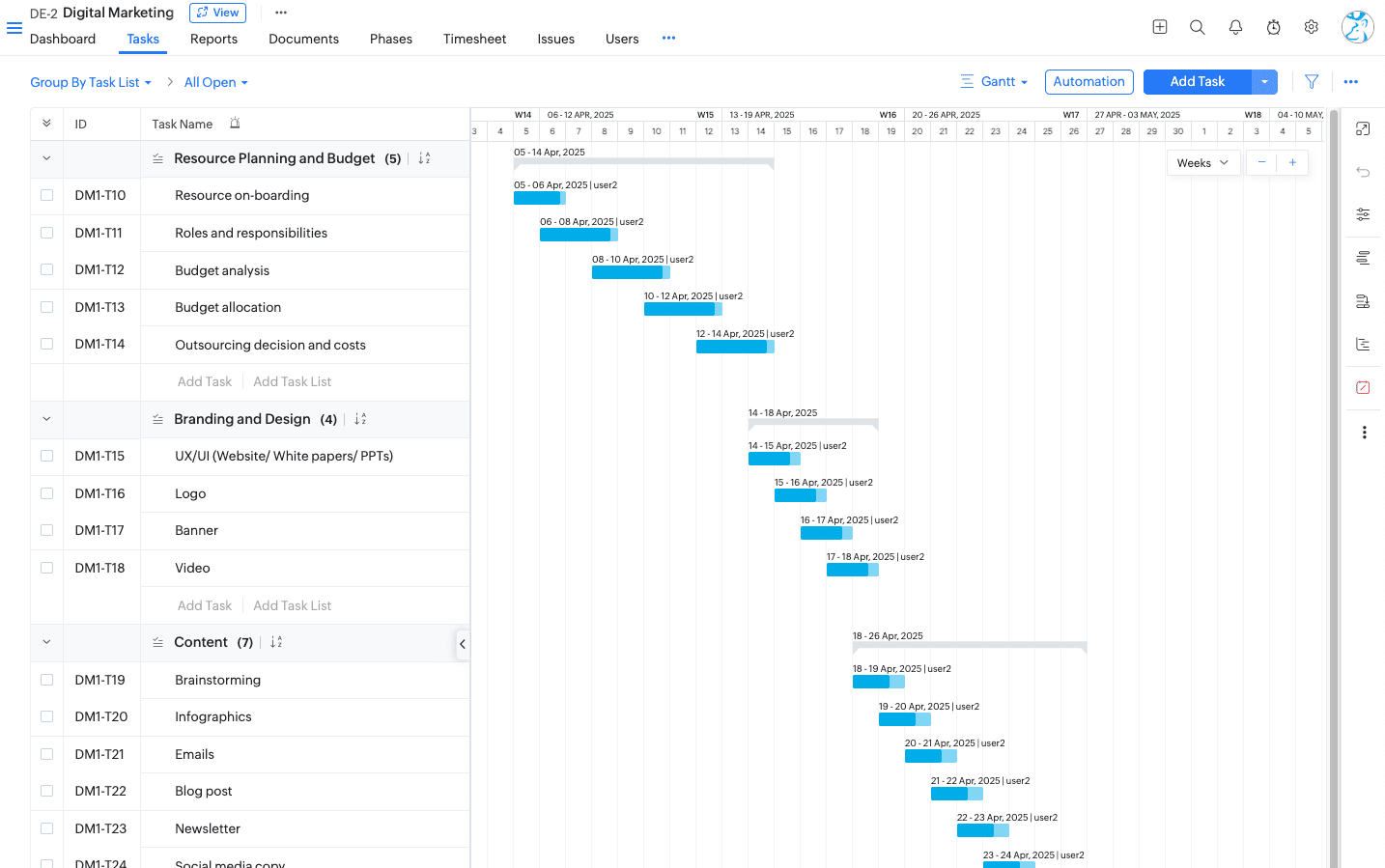The height and width of the screenshot is (868, 1385).
Task: Click the Outsourcing decision and costs task name
Action: (x=270, y=345)
